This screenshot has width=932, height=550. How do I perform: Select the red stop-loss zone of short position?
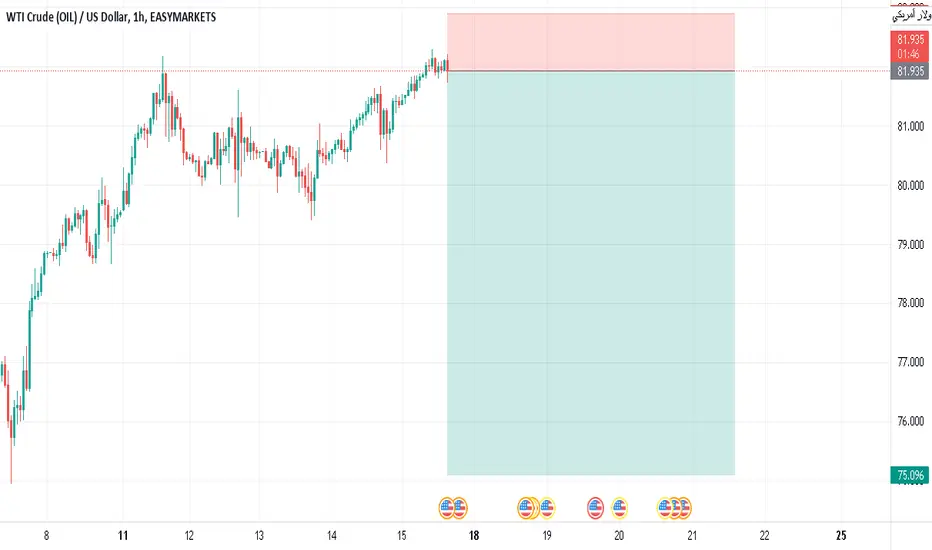(591, 42)
